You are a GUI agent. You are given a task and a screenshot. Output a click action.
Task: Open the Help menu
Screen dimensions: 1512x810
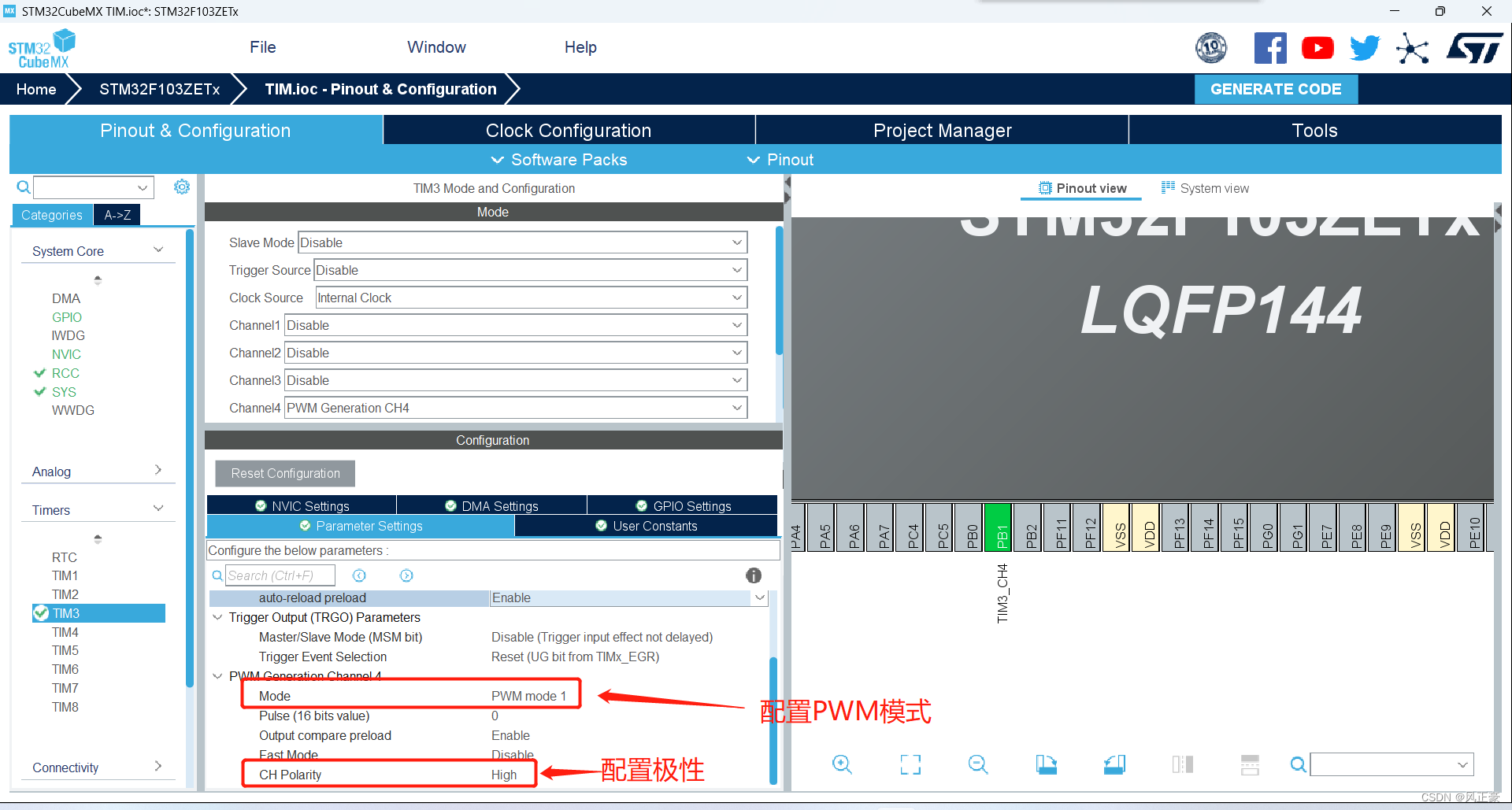click(580, 47)
